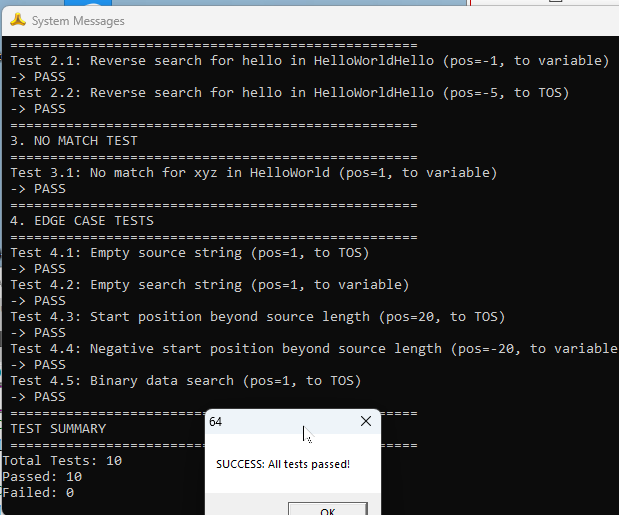619x515 pixels.
Task: Click the System Messages window icon
Action: [x=17, y=20]
